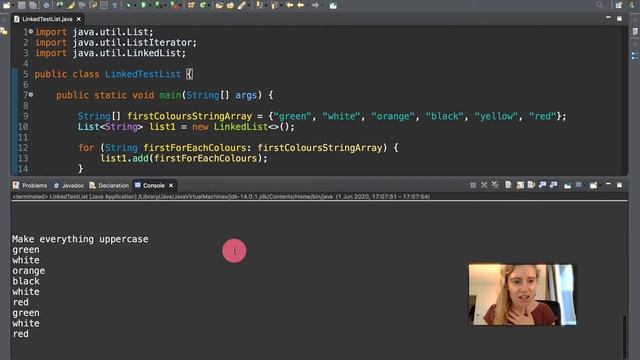Screen dimensions: 640x360
Task: Open the Coverage dropdown arrow
Action: point(164,5)
